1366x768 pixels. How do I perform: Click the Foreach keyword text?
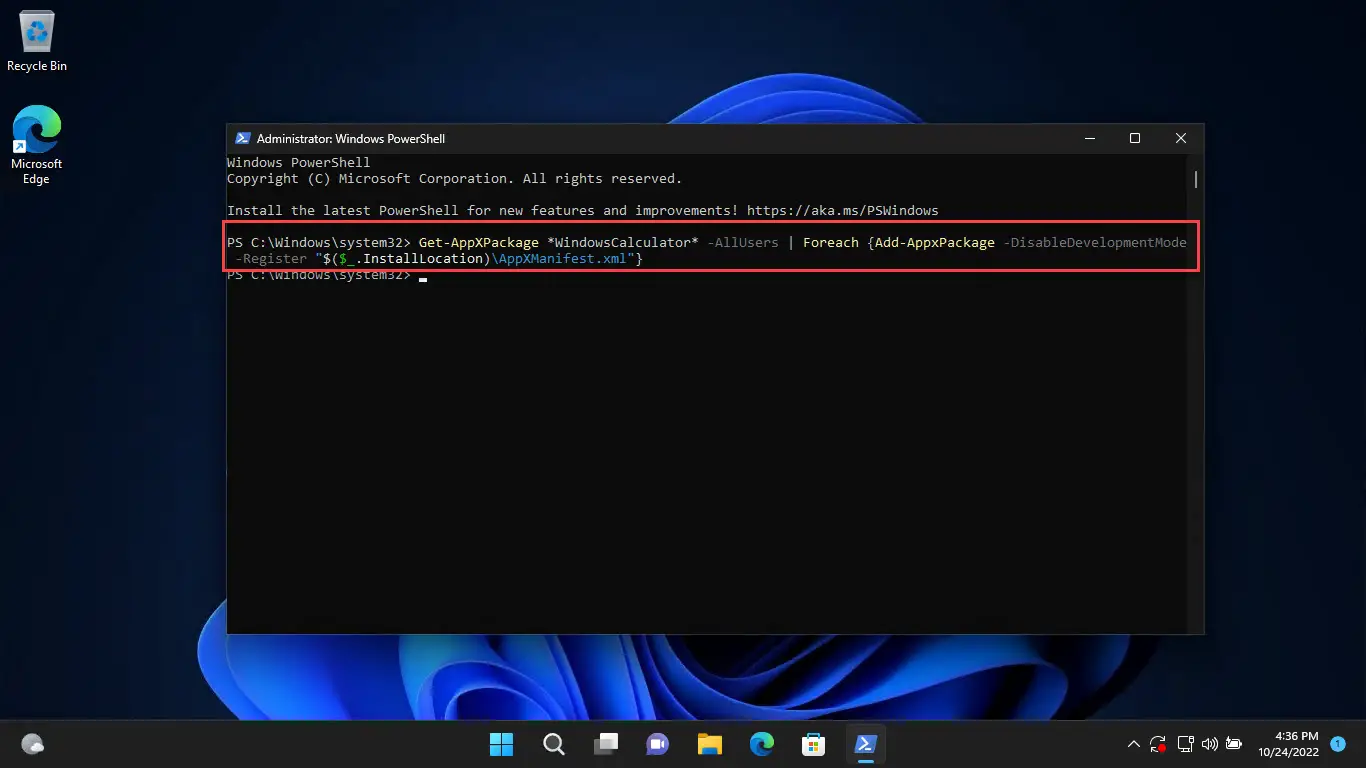831,242
